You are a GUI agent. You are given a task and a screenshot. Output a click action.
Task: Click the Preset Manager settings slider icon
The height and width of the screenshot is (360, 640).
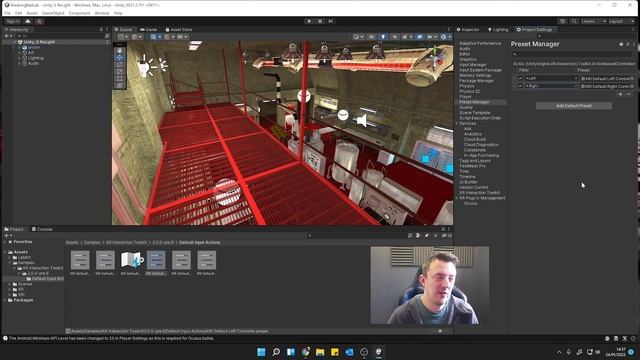click(x=628, y=44)
